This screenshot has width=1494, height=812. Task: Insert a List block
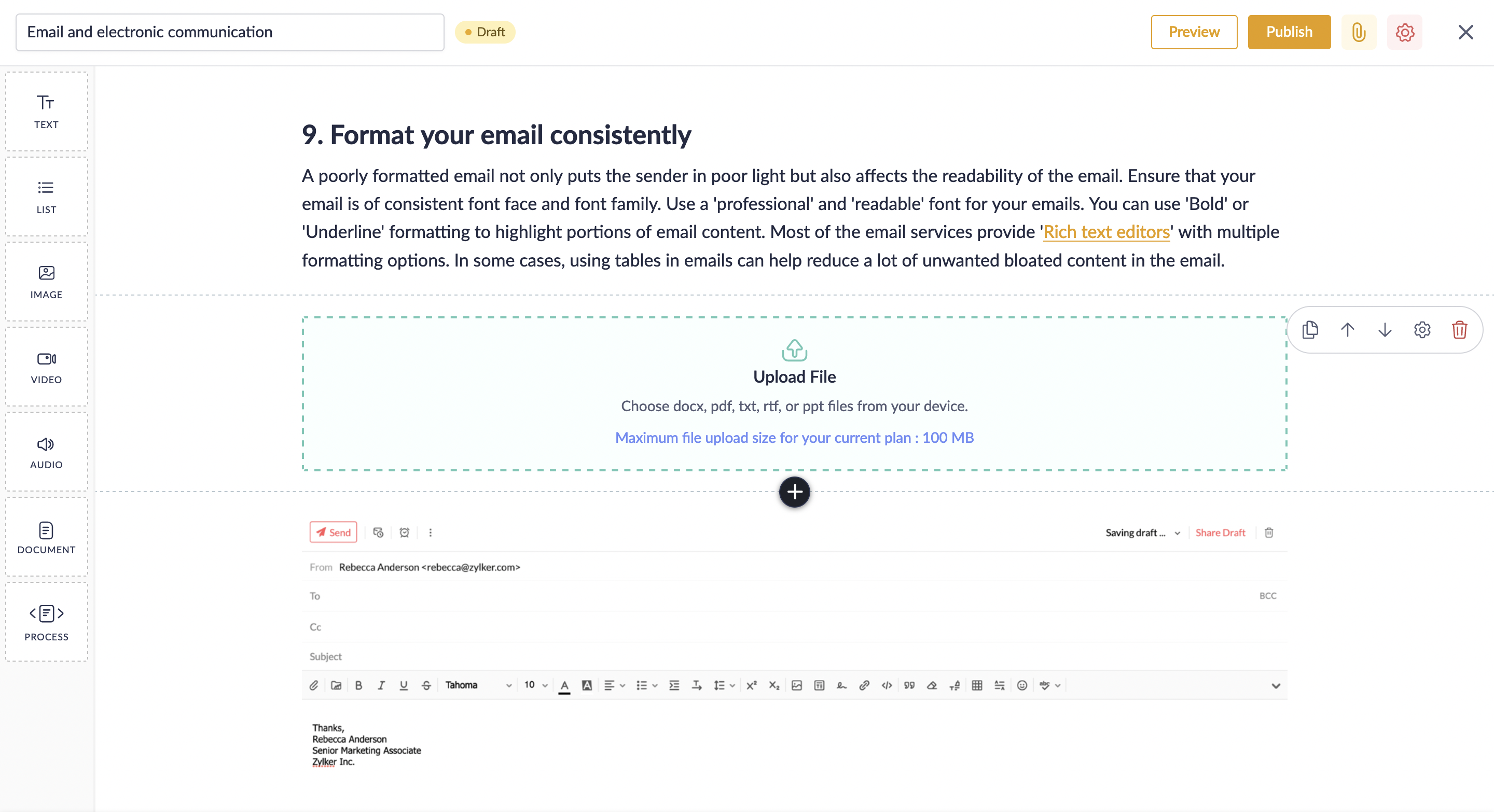pos(46,197)
